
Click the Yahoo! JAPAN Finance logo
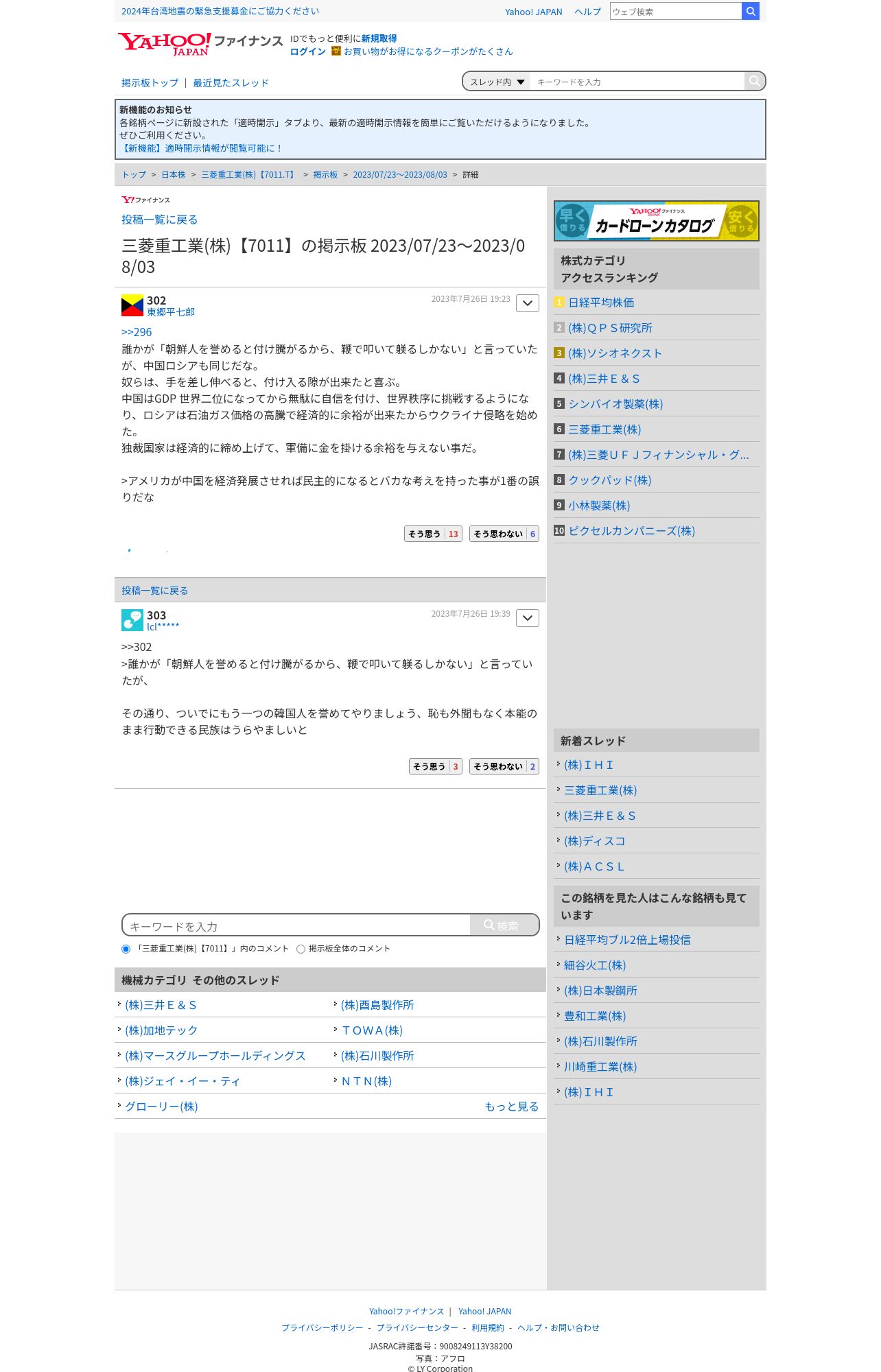[x=200, y=44]
